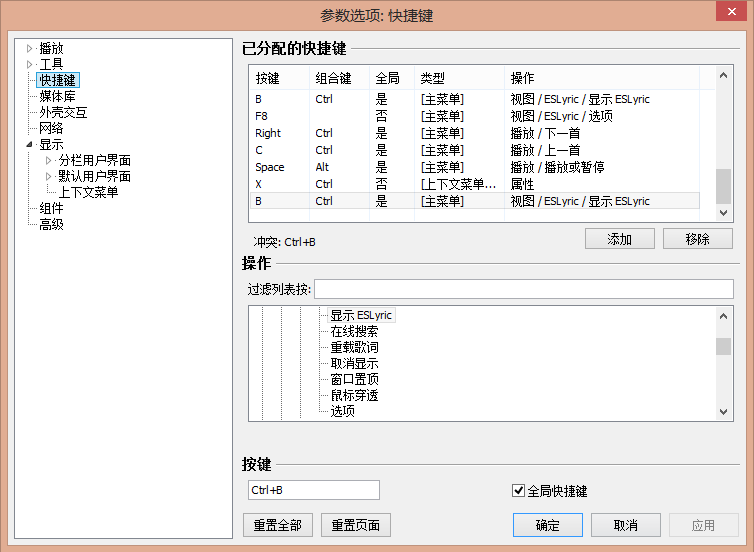The height and width of the screenshot is (552, 754).
Task: Click the Ctrl+B key input box
Action: 314,490
